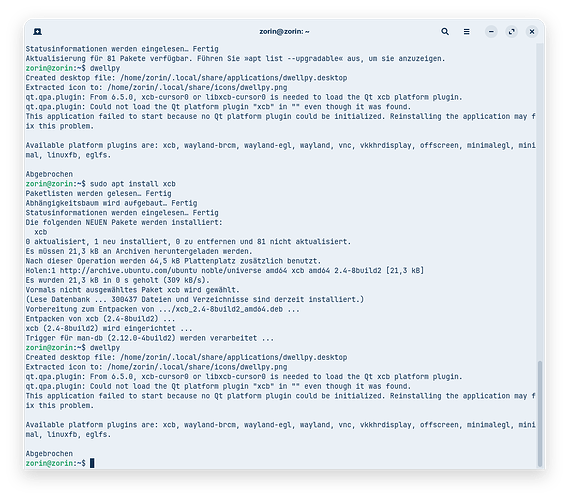The height and width of the screenshot is (499, 569).
Task: Click the terminal vertical scrollbar thumb
Action: pyautogui.click(x=540, y=413)
